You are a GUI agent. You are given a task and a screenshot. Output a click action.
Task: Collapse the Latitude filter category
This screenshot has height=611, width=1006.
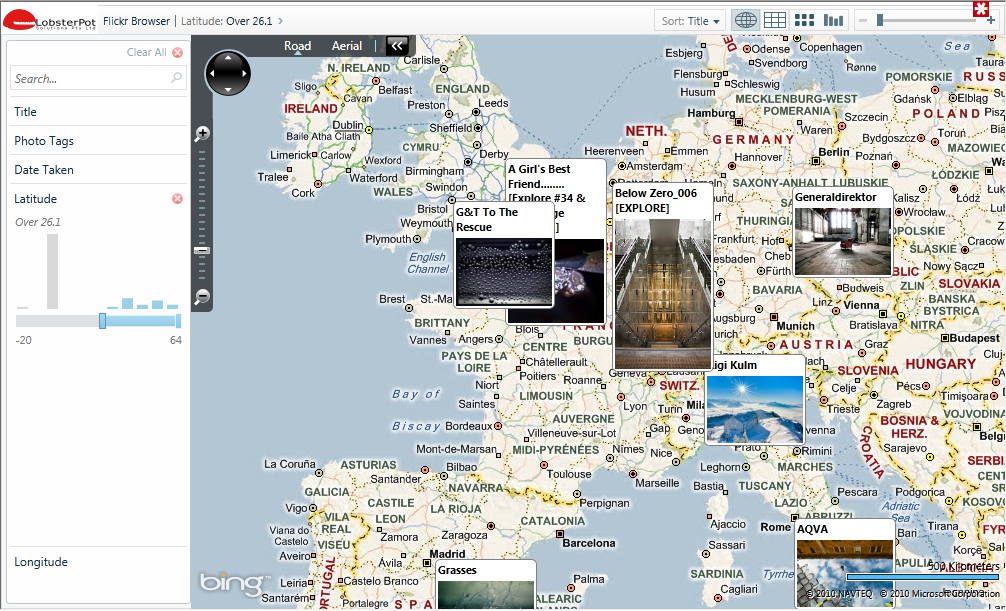tap(35, 199)
